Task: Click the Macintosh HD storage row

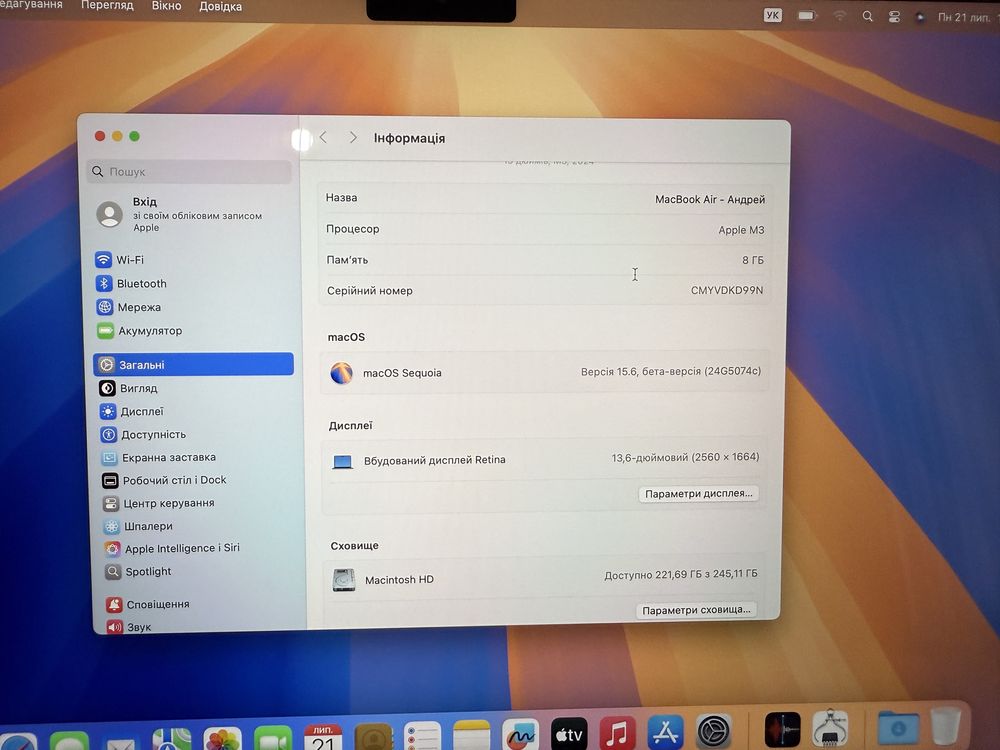Action: pos(543,578)
